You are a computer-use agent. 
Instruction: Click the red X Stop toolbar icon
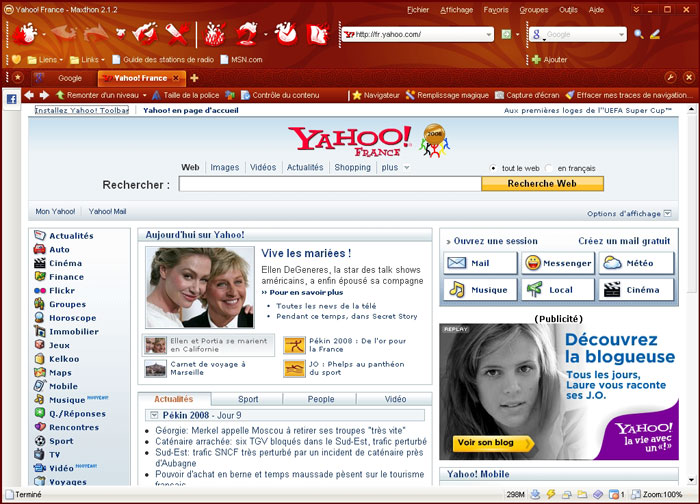177,34
